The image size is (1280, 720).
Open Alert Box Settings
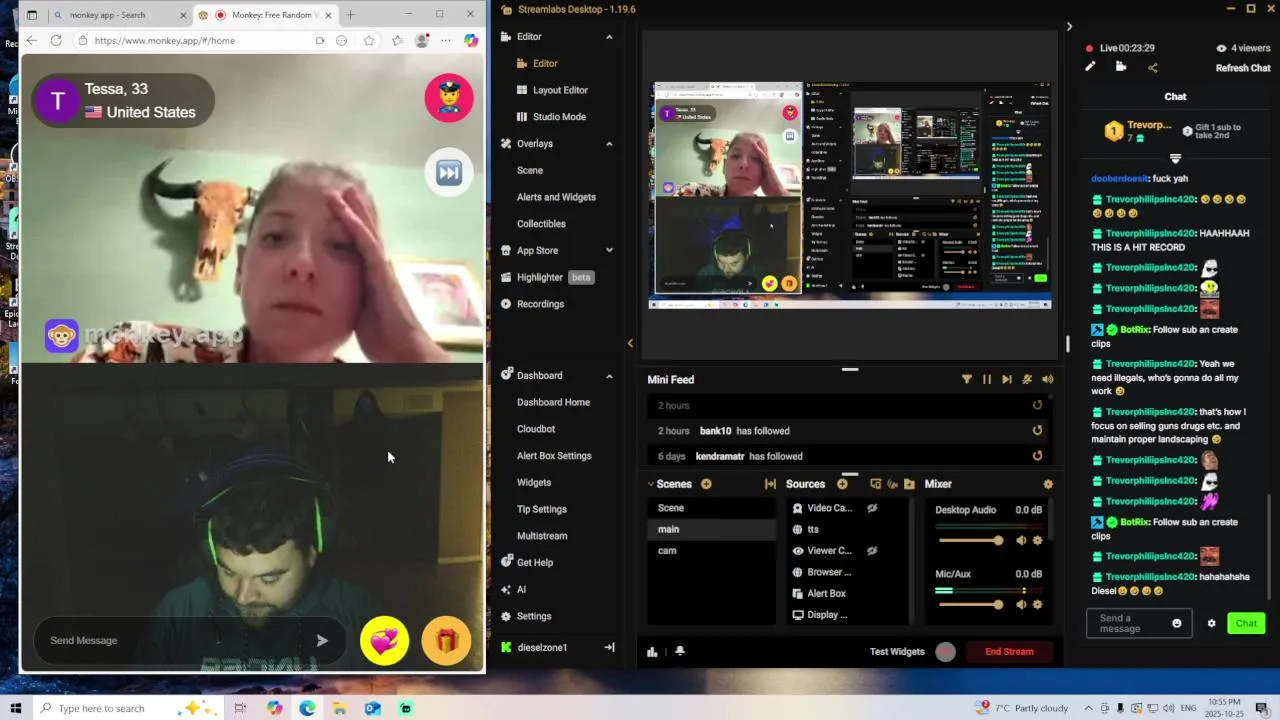[x=554, y=456]
